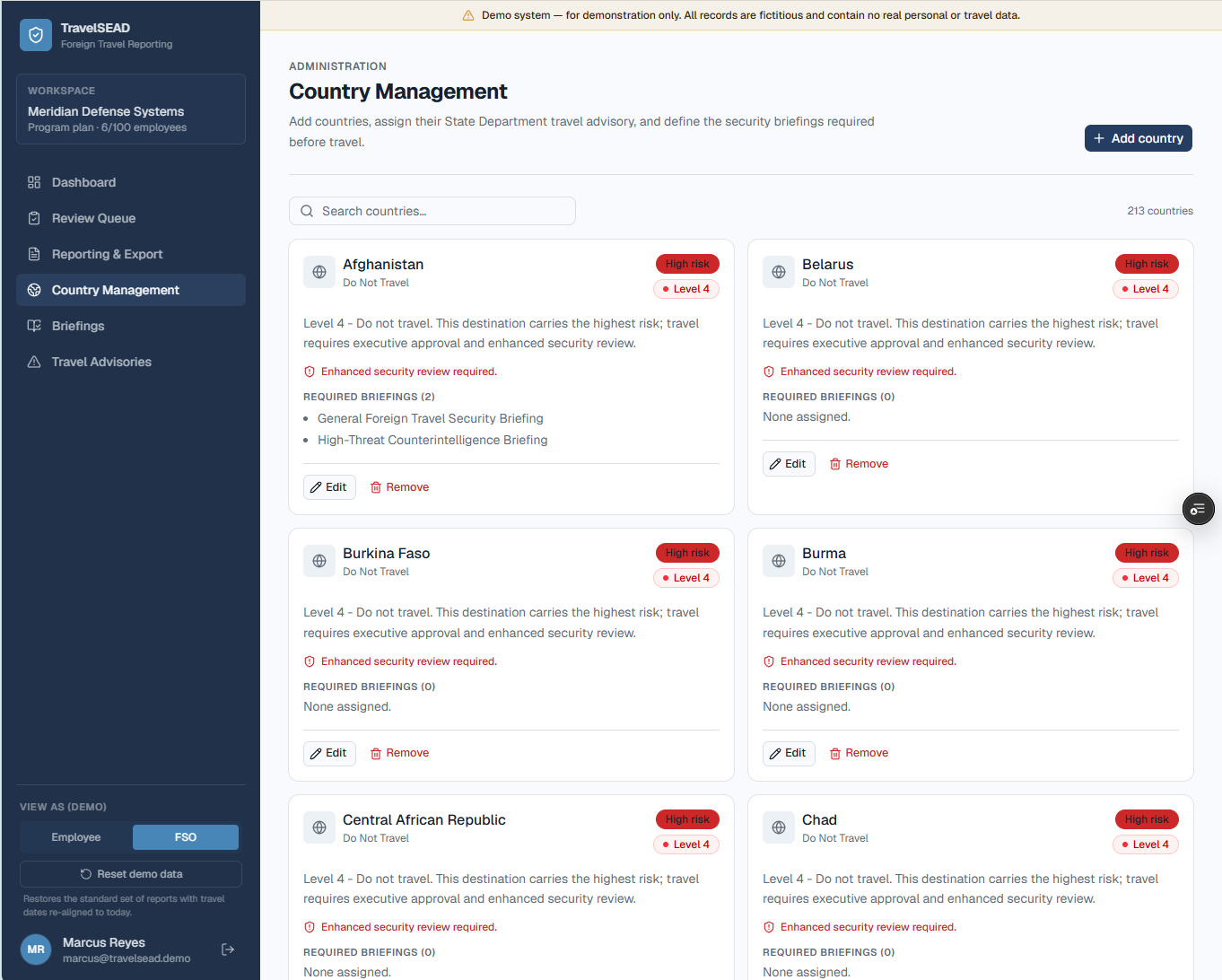Click the Review Queue clipboard icon
This screenshot has width=1222, height=980.
pyautogui.click(x=34, y=218)
